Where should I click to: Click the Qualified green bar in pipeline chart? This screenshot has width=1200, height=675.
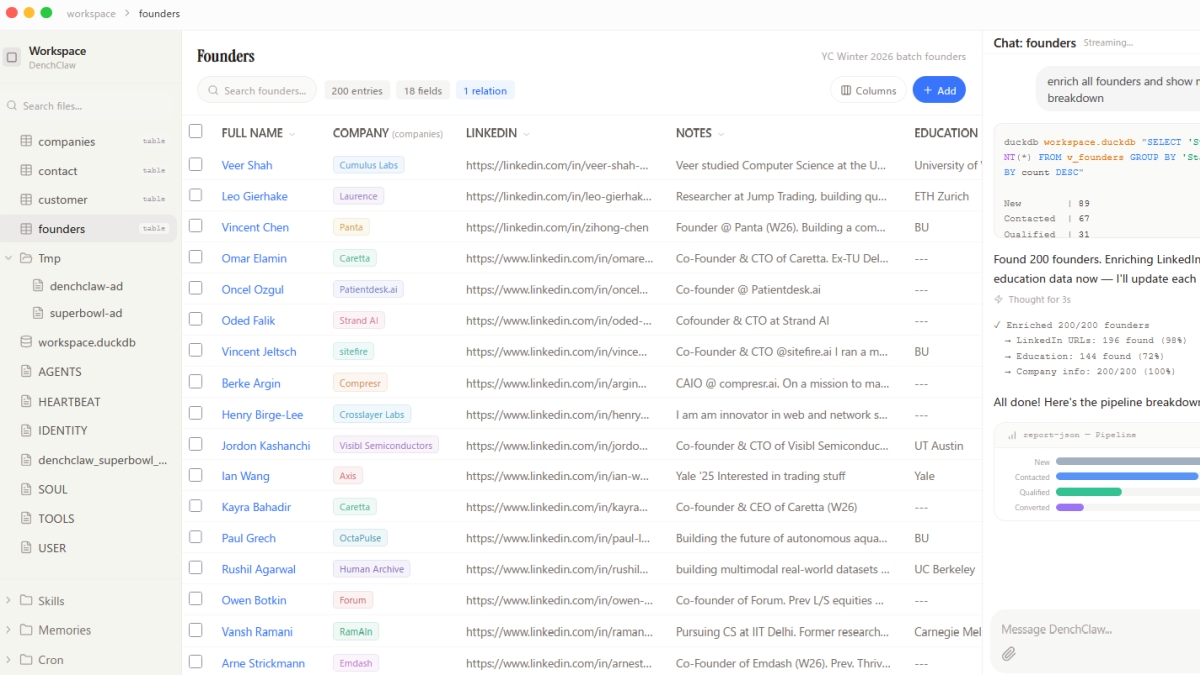pos(1088,492)
